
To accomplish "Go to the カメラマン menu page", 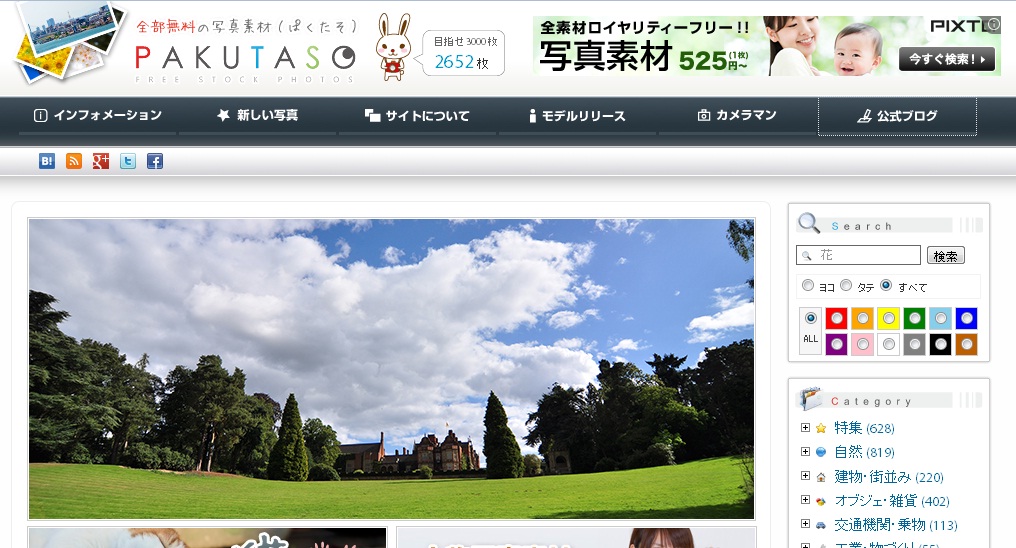I will click(x=737, y=116).
